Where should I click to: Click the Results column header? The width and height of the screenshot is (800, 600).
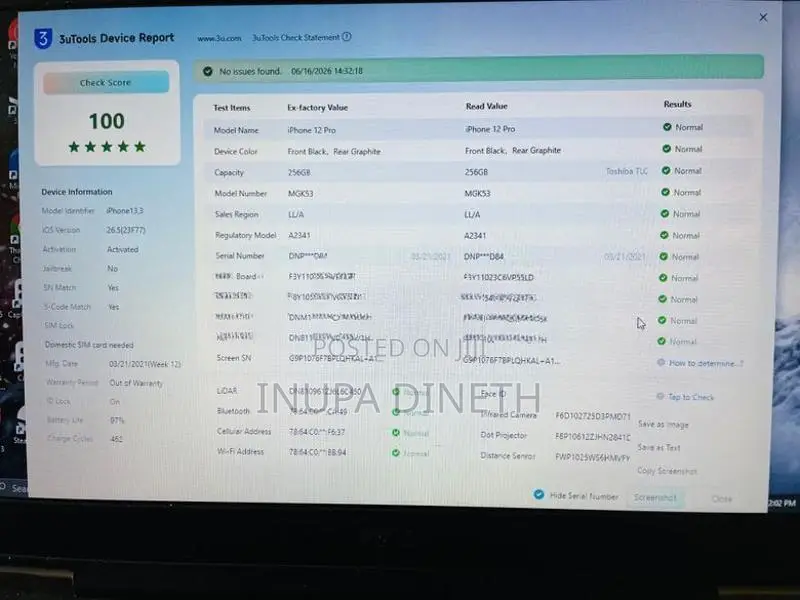point(678,104)
